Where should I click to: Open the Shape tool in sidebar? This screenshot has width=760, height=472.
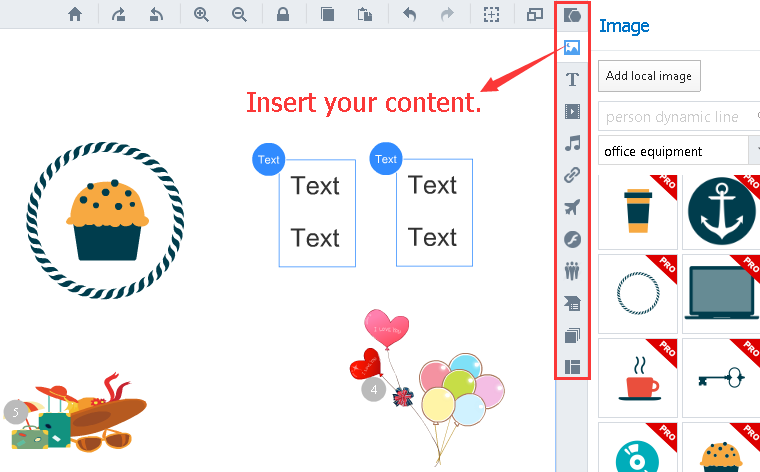(x=572, y=16)
